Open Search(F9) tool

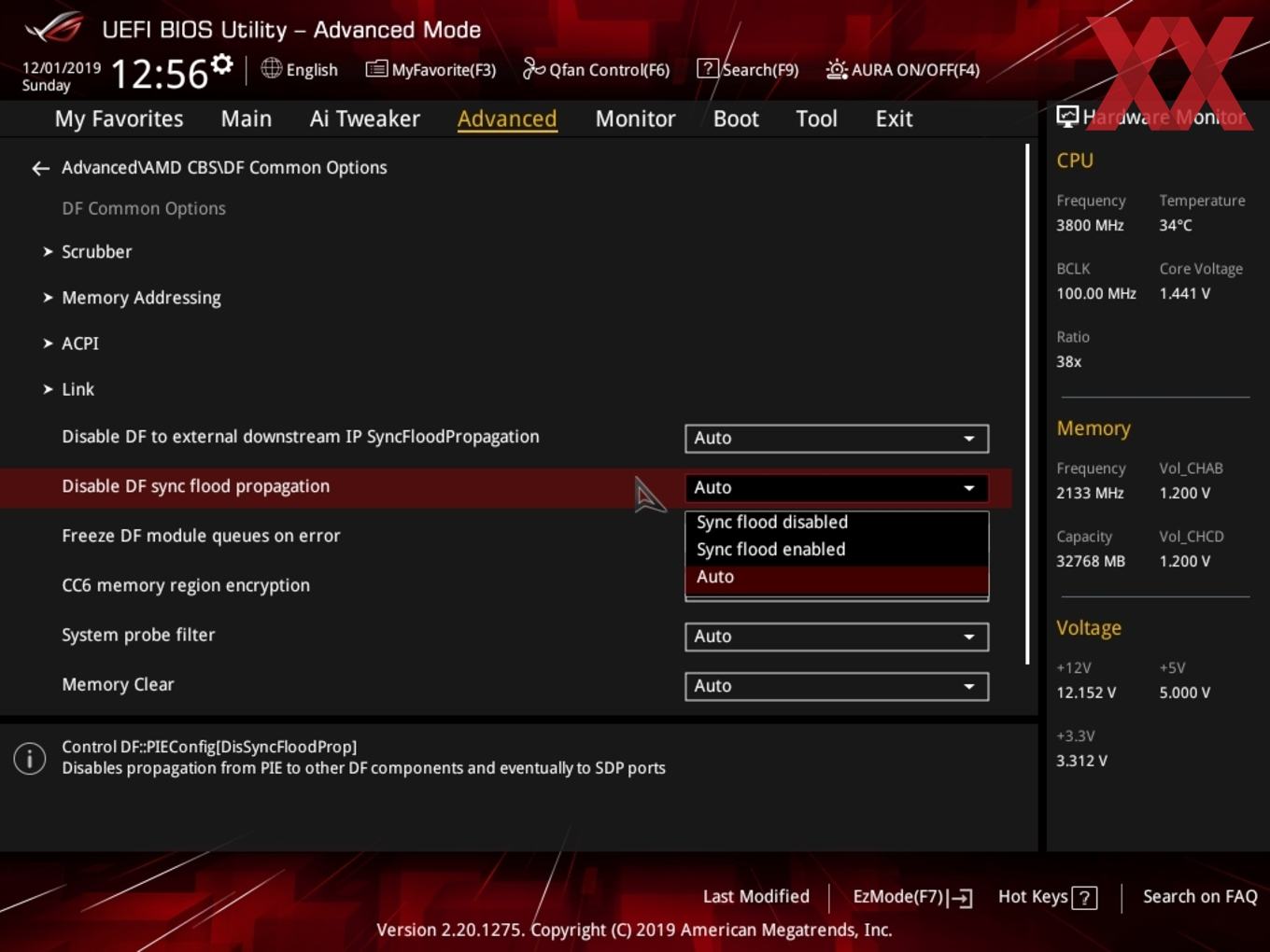(x=748, y=69)
